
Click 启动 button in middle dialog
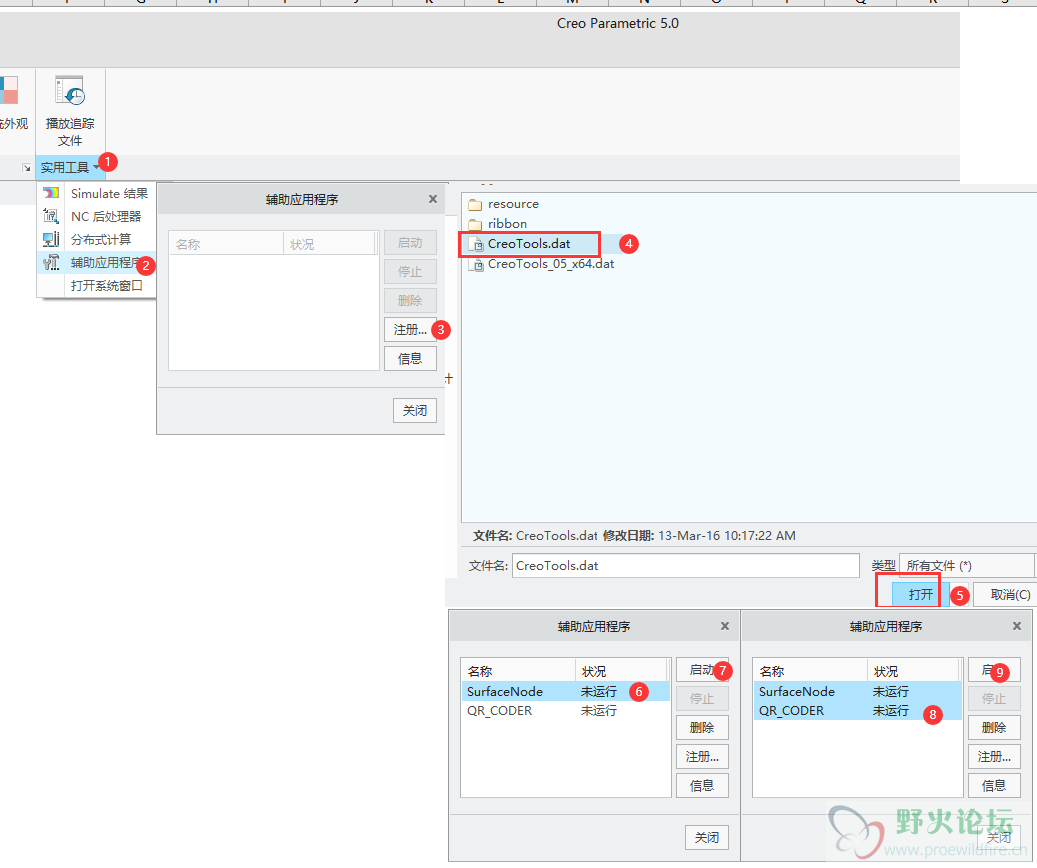click(702, 670)
